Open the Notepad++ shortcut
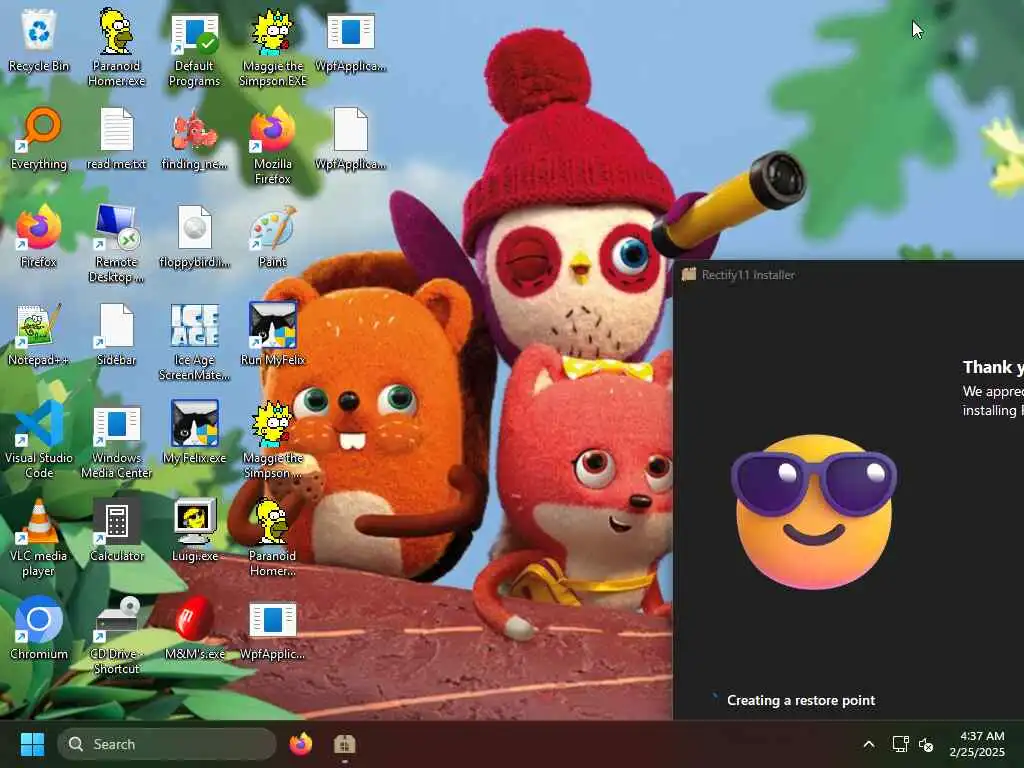The width and height of the screenshot is (1024, 768). [39, 335]
